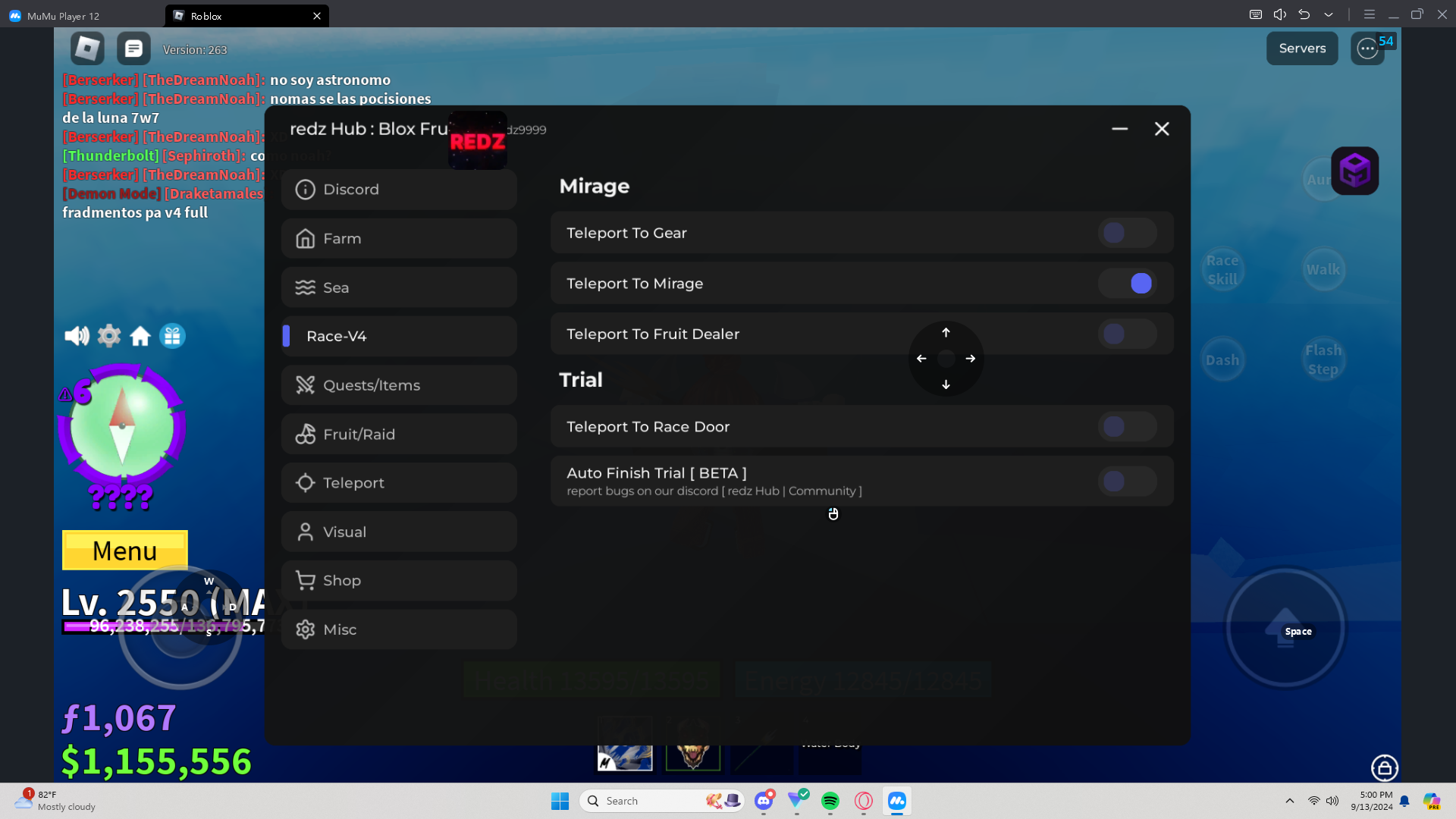Open the Shop tab
The image size is (1456, 819).
(x=399, y=581)
